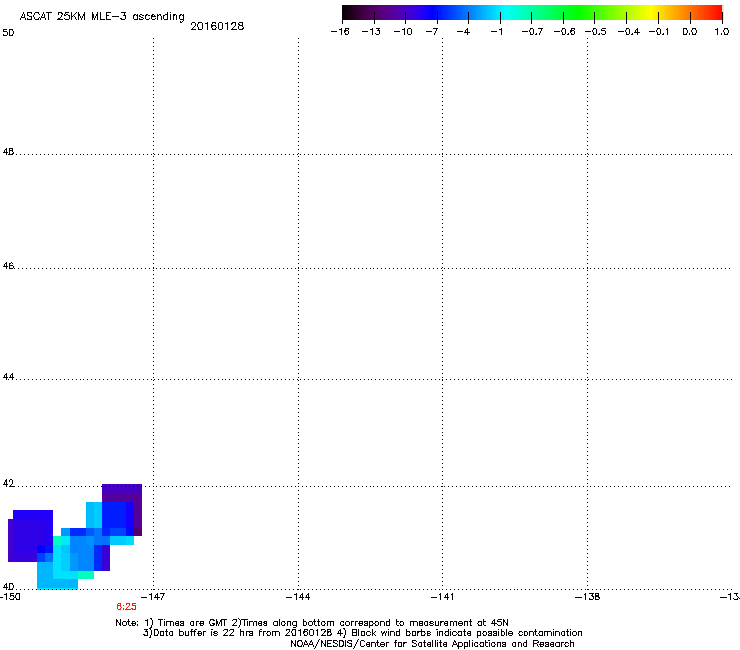The image size is (740, 650).
Task: Click latitude label 40
Action: point(8,587)
